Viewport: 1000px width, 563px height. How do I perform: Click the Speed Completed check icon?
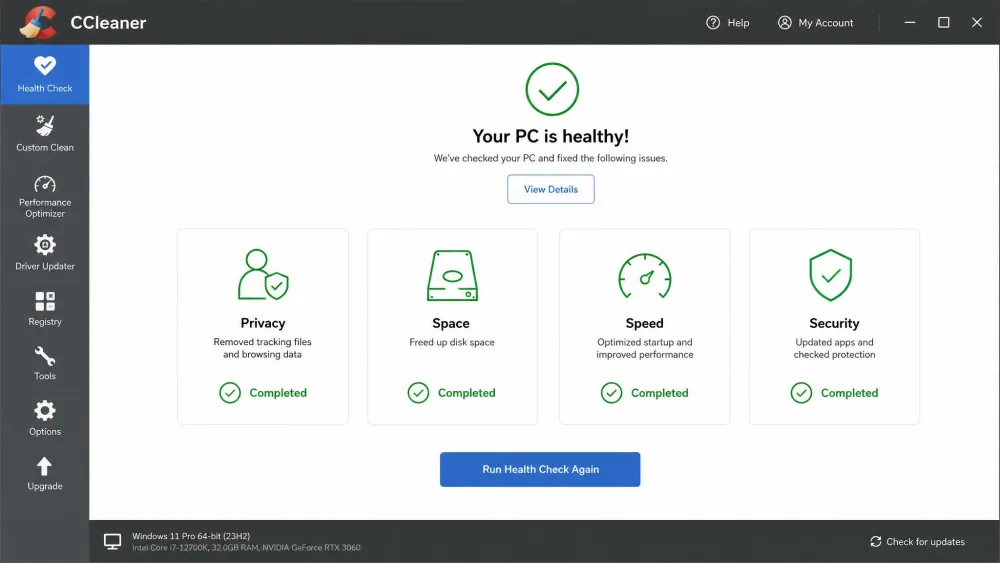point(612,393)
